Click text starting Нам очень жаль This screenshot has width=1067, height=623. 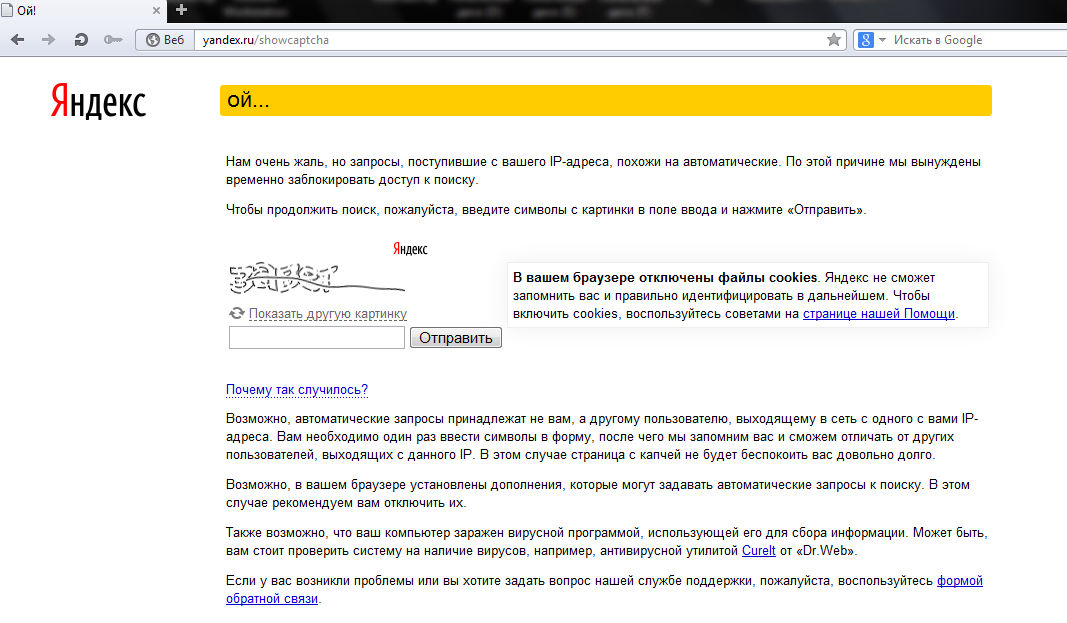click(604, 171)
